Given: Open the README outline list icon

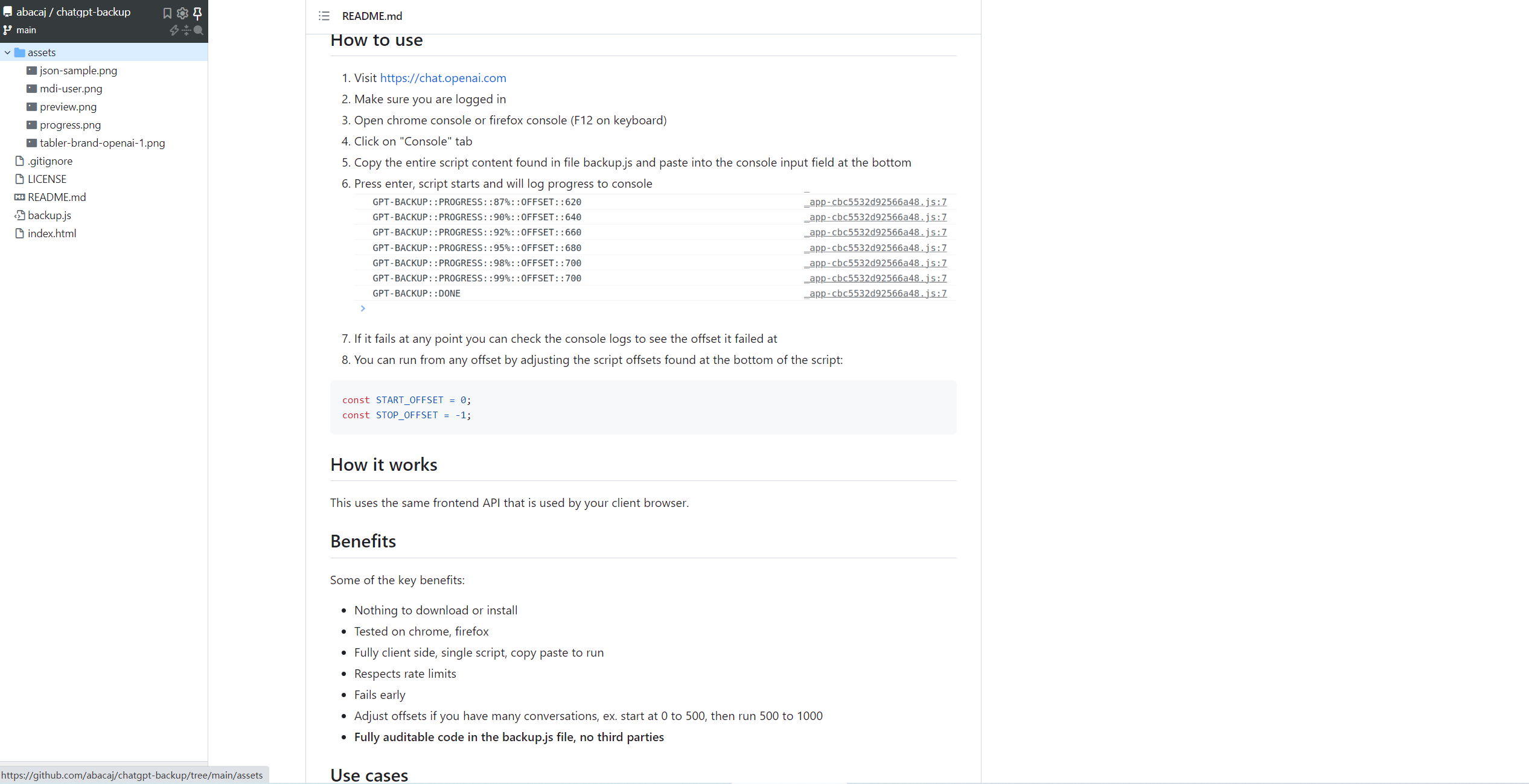Looking at the screenshot, I should click(x=324, y=16).
